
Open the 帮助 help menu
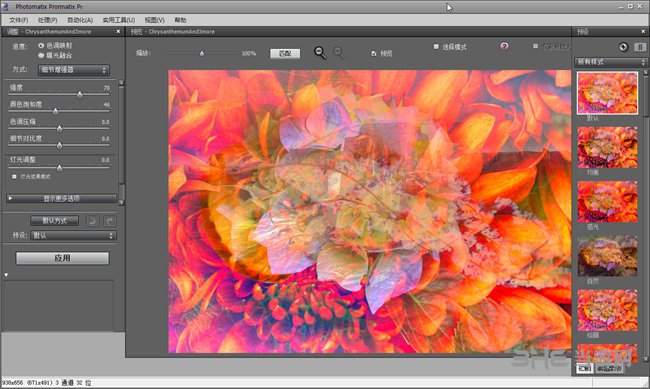(180, 20)
